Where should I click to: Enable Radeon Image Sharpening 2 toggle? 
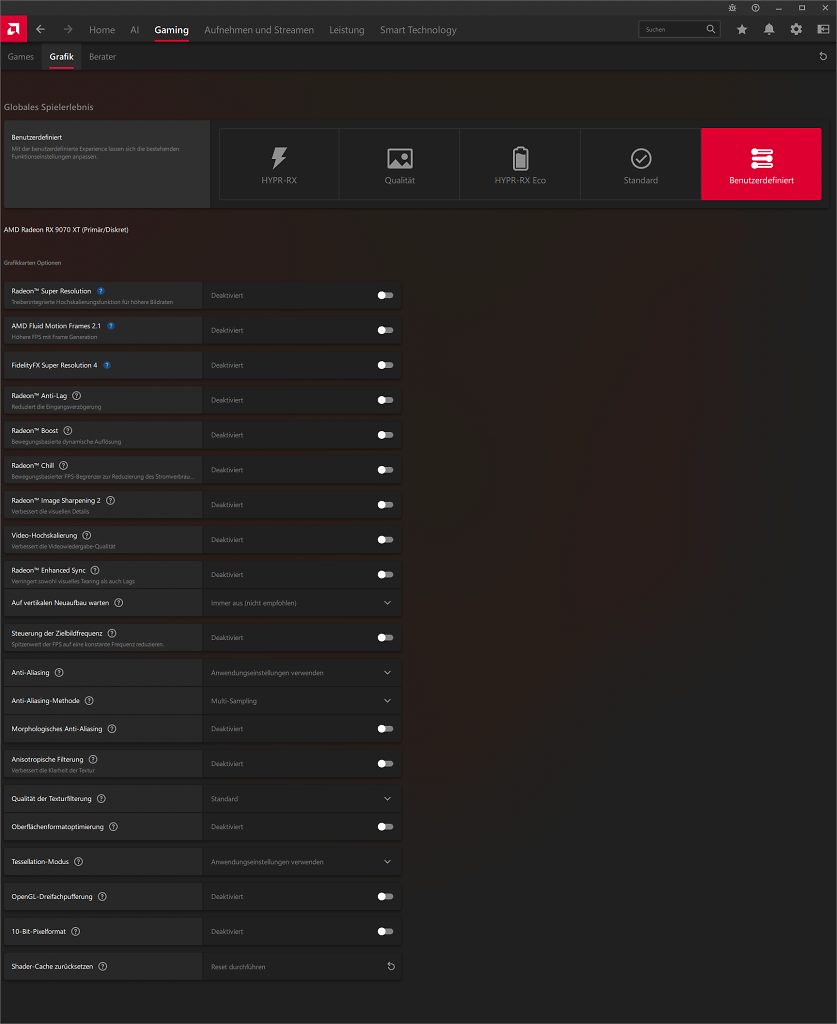coord(385,505)
